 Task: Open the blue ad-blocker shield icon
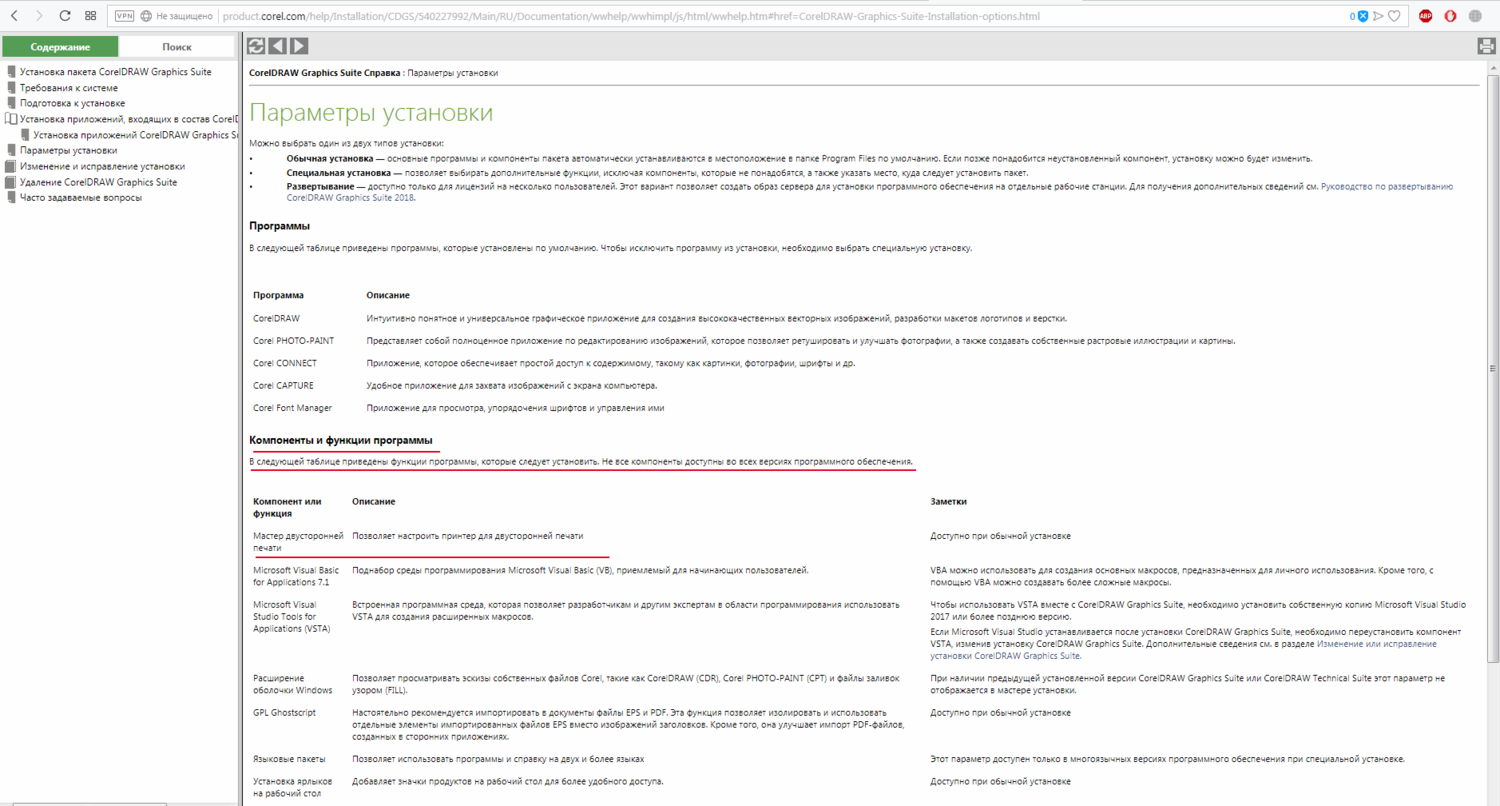point(1361,16)
